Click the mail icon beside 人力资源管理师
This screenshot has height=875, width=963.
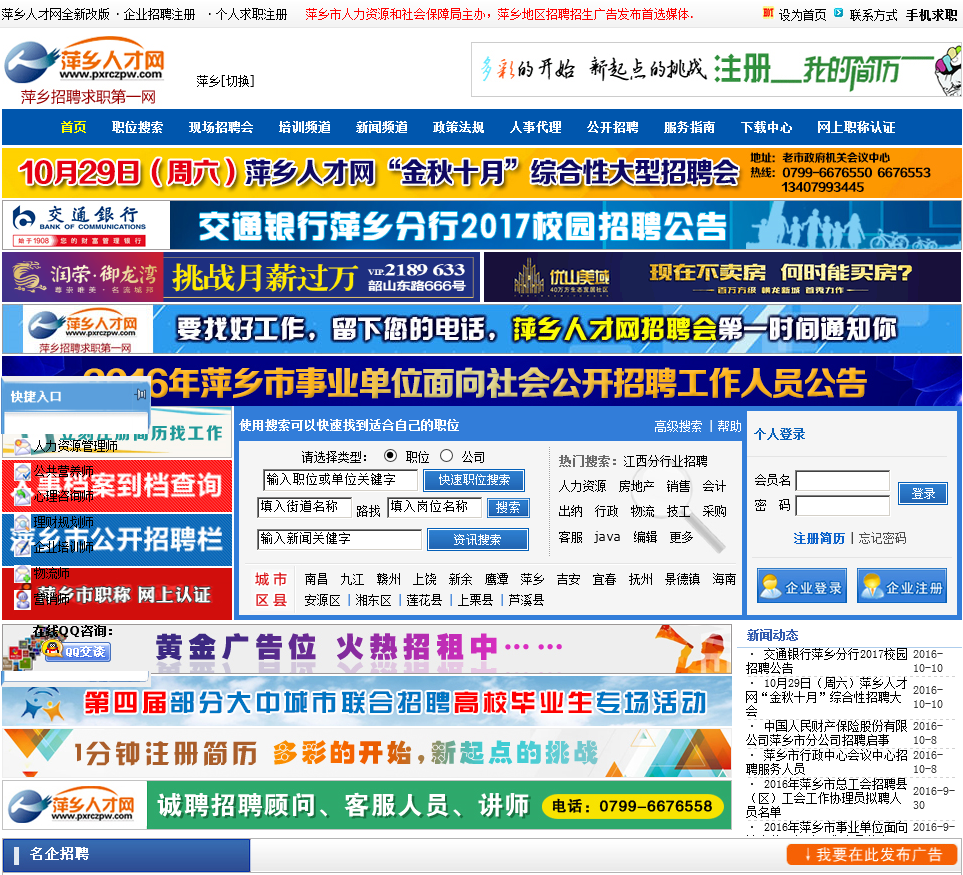[x=23, y=446]
